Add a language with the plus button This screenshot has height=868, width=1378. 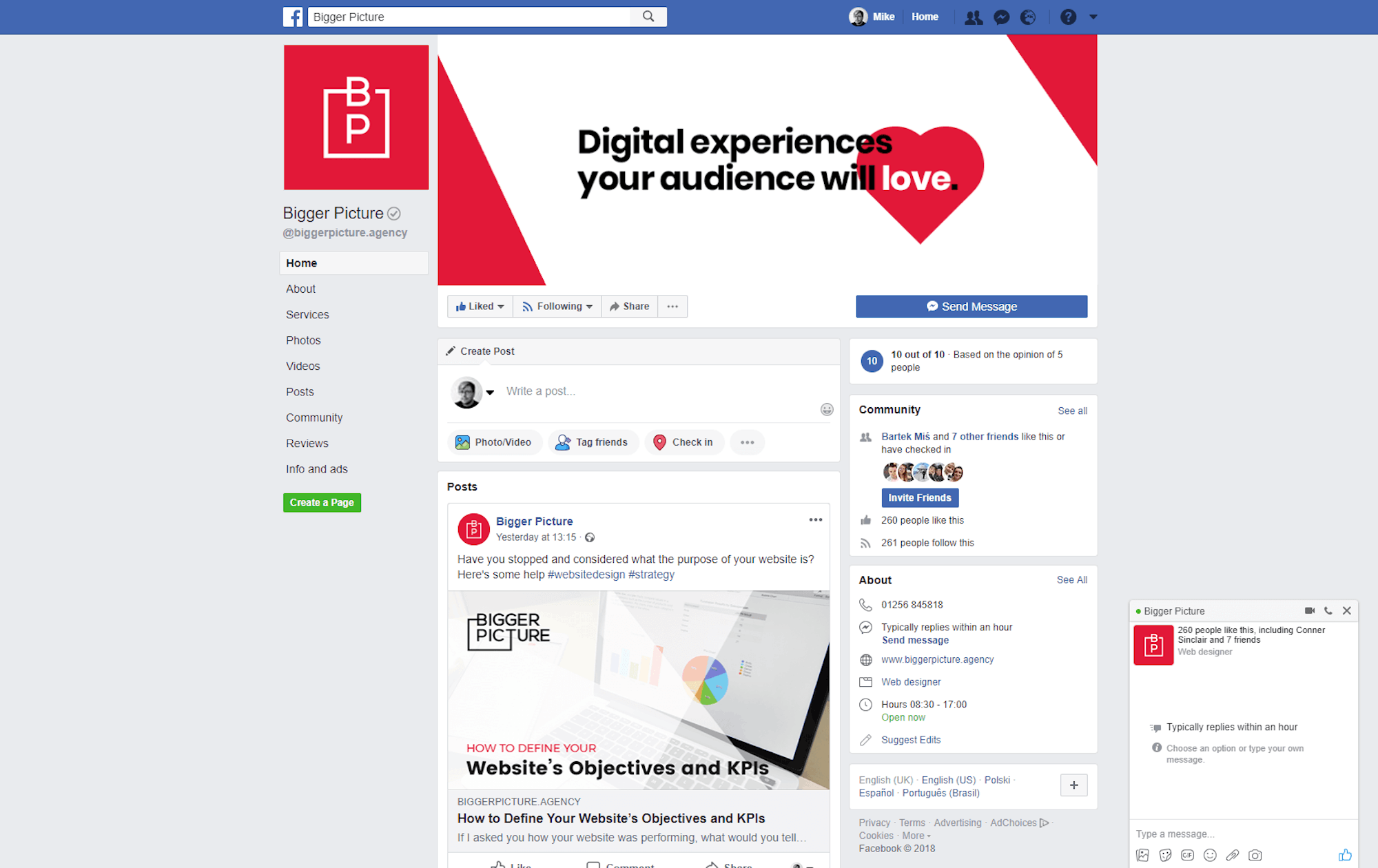pos(1073,785)
